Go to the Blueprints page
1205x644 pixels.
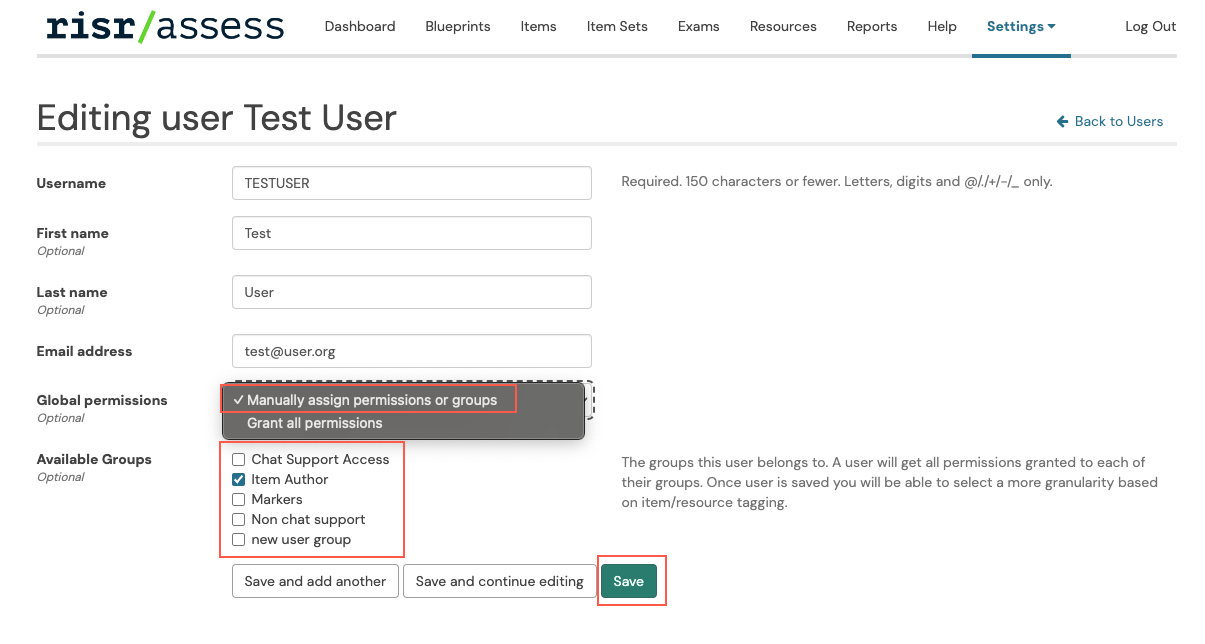click(x=458, y=27)
